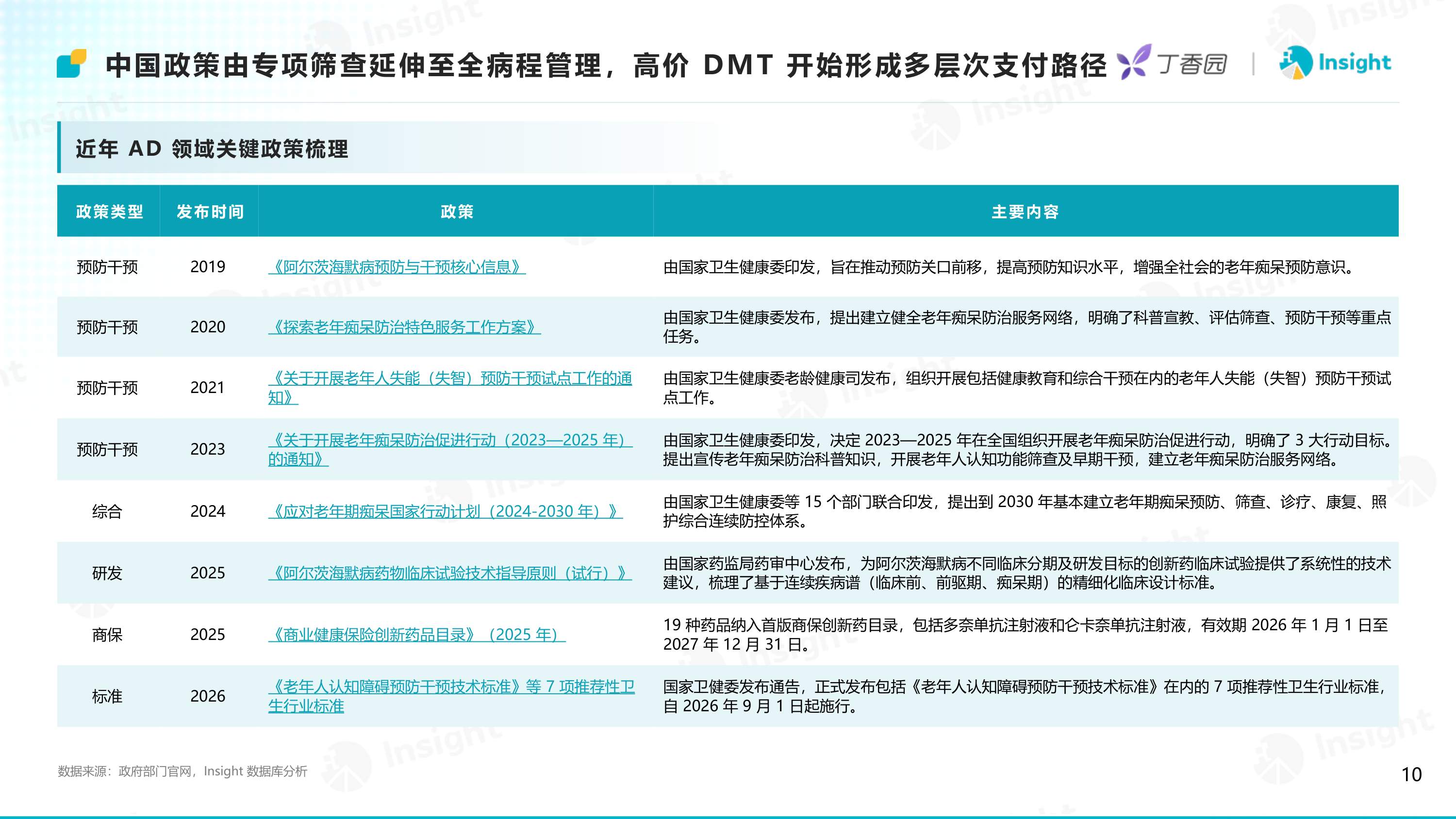Click the year cell 2026
This screenshot has height=819, width=1456.
click(x=207, y=696)
